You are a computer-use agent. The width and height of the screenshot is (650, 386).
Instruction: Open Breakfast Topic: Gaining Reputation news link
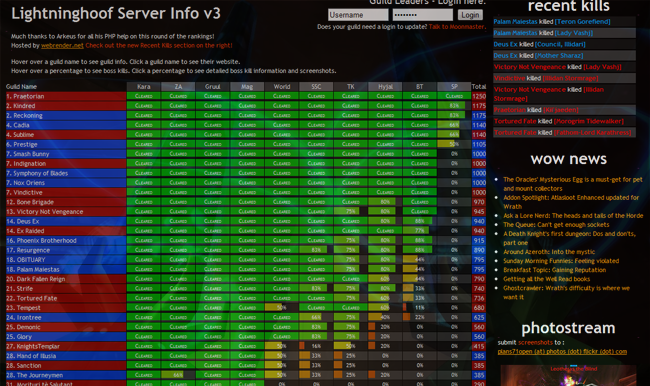(x=555, y=270)
